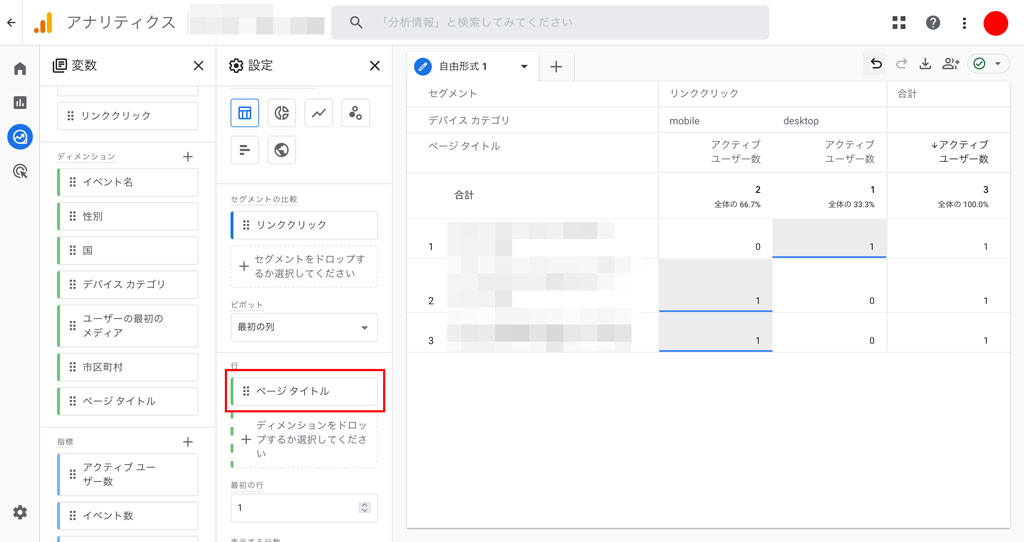Share the exploration with users icon
1024x542 pixels.
pyautogui.click(x=950, y=63)
